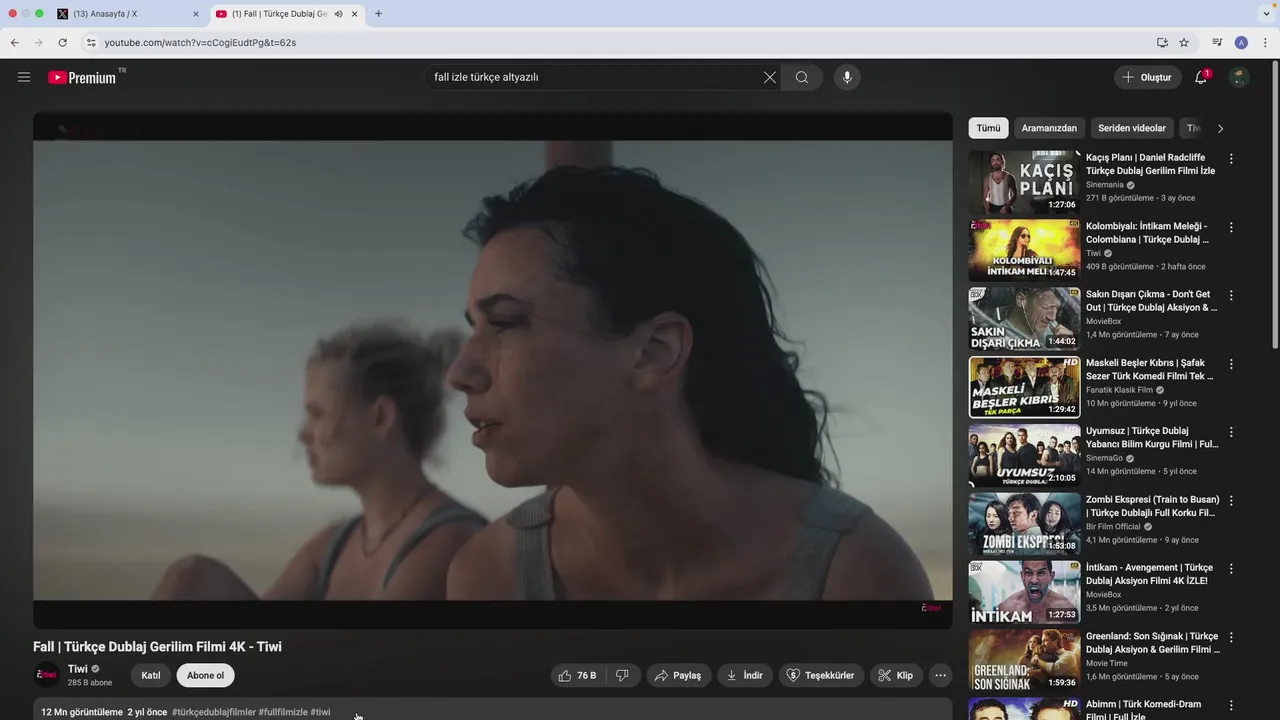Join the channel with Katıl
This screenshot has width=1280, height=720.
click(x=151, y=675)
